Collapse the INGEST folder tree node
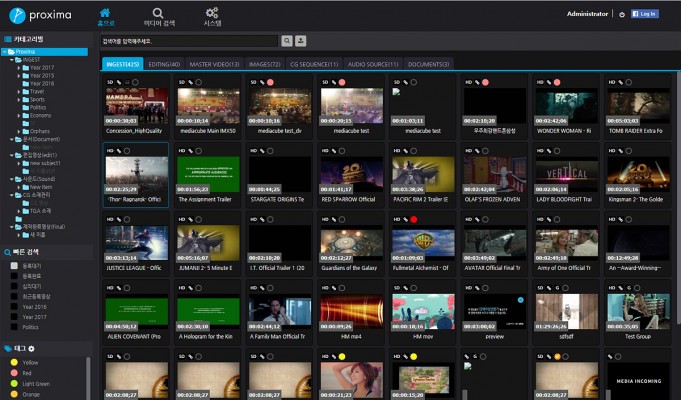This screenshot has height=400, width=681. point(13,60)
